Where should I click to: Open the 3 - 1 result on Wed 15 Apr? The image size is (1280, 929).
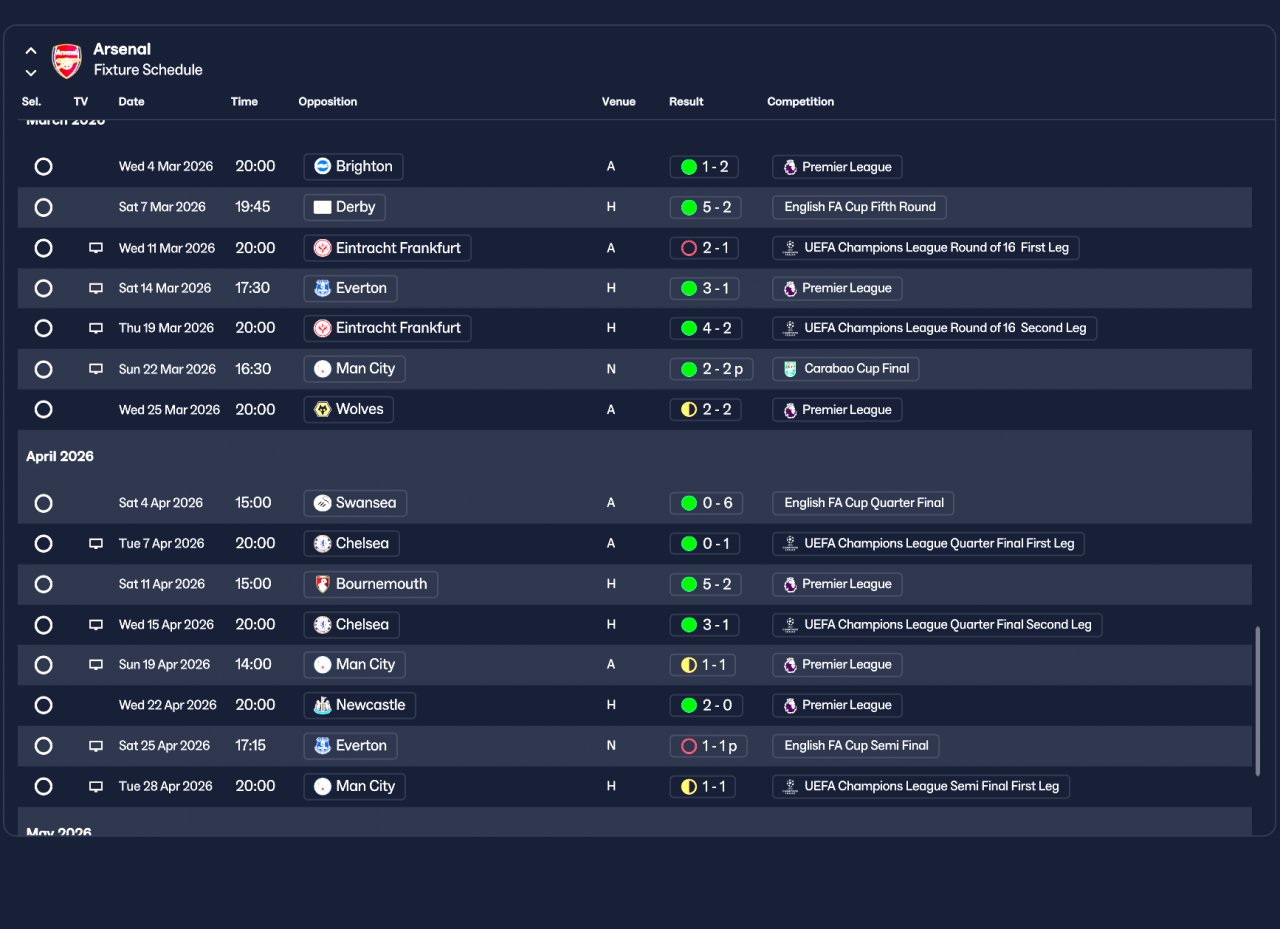(x=705, y=625)
